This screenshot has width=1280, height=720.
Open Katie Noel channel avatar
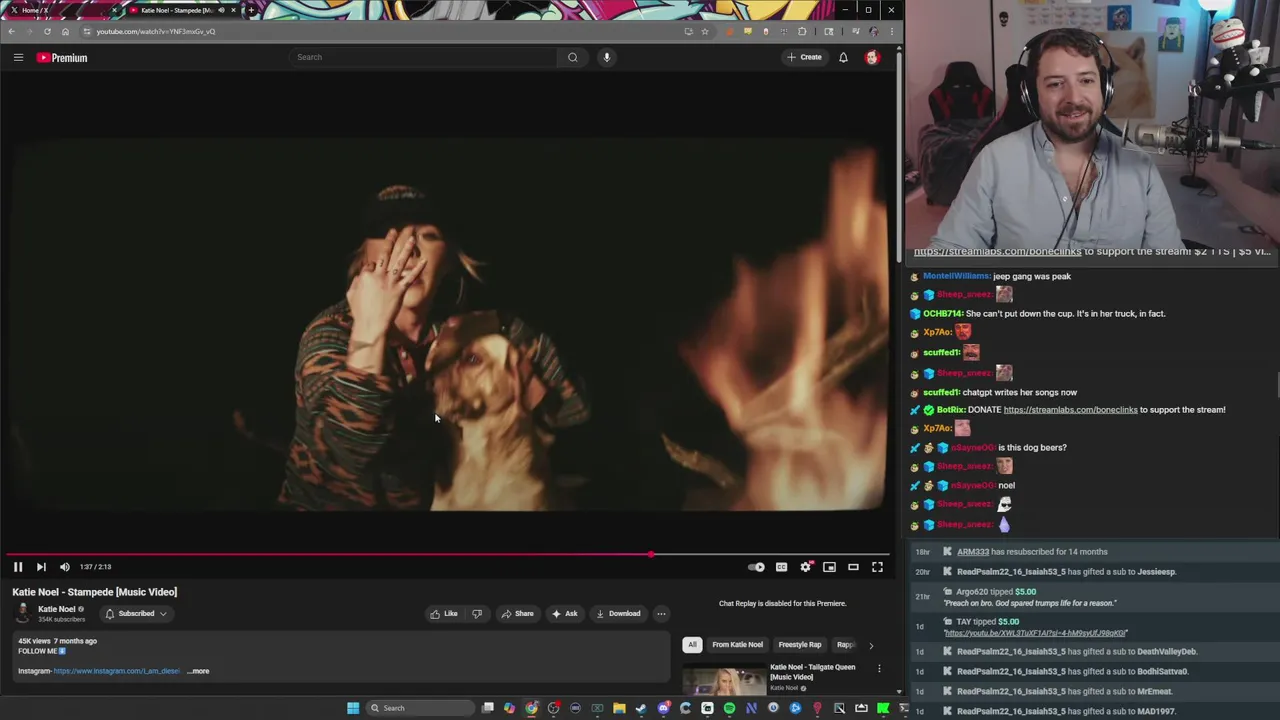(x=23, y=613)
